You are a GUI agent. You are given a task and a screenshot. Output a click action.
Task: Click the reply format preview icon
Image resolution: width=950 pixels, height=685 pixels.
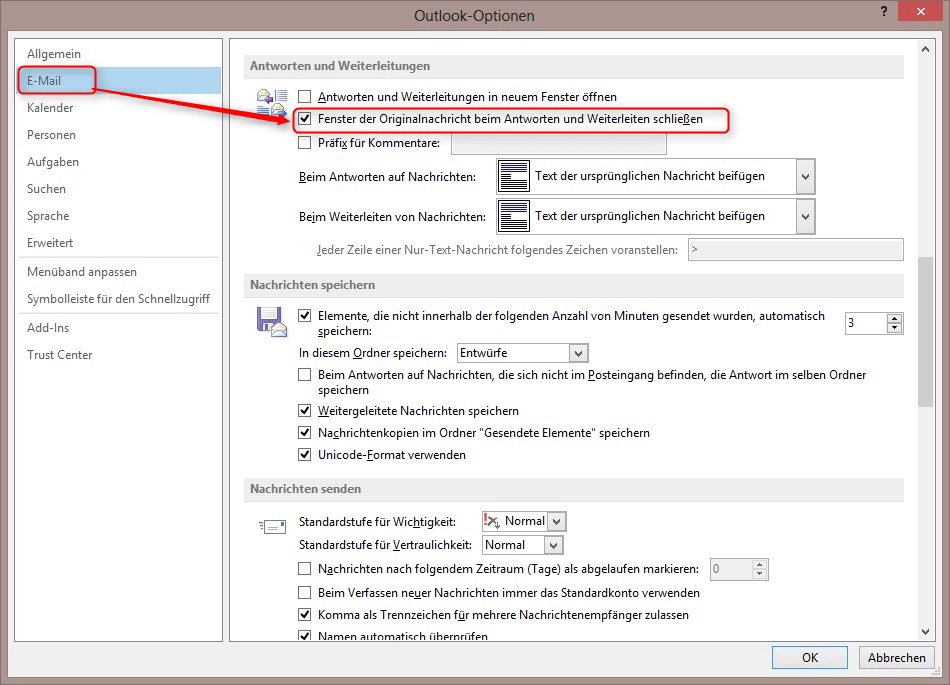pos(514,176)
